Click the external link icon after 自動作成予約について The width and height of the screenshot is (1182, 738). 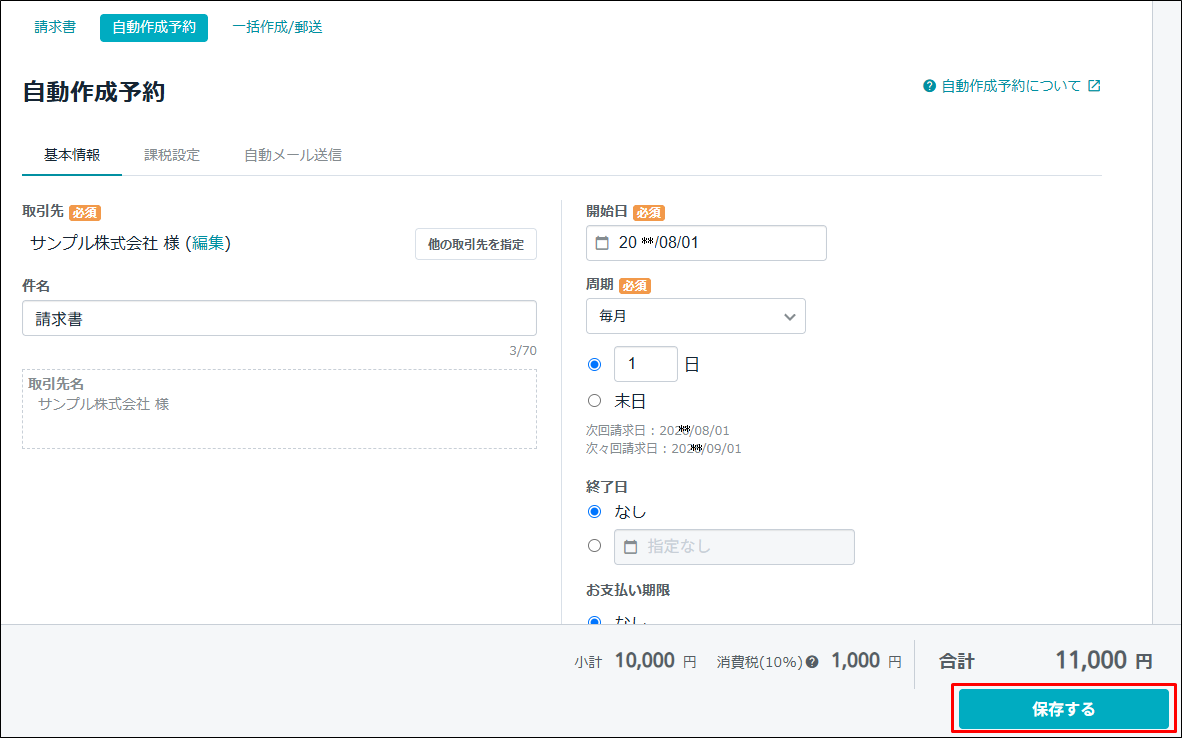1095,86
